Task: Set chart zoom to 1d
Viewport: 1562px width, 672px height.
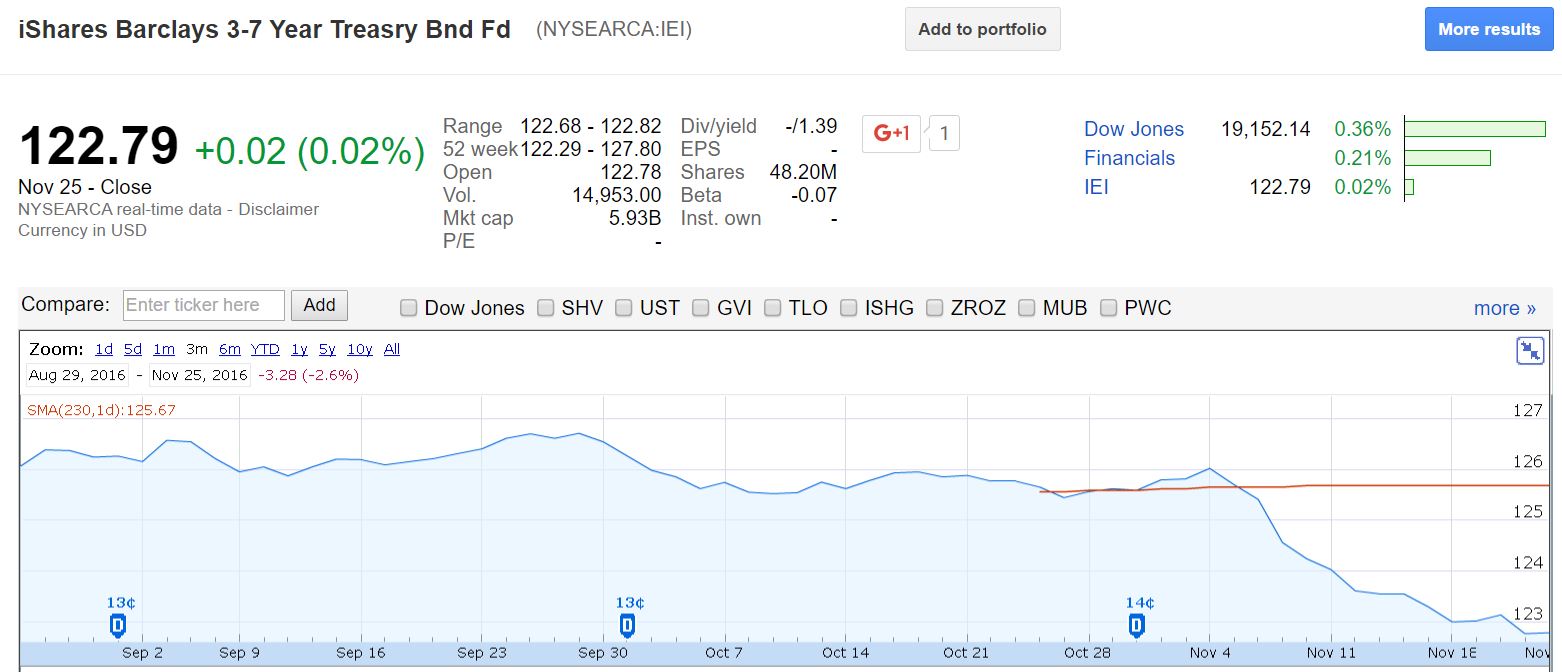Action: (x=104, y=349)
